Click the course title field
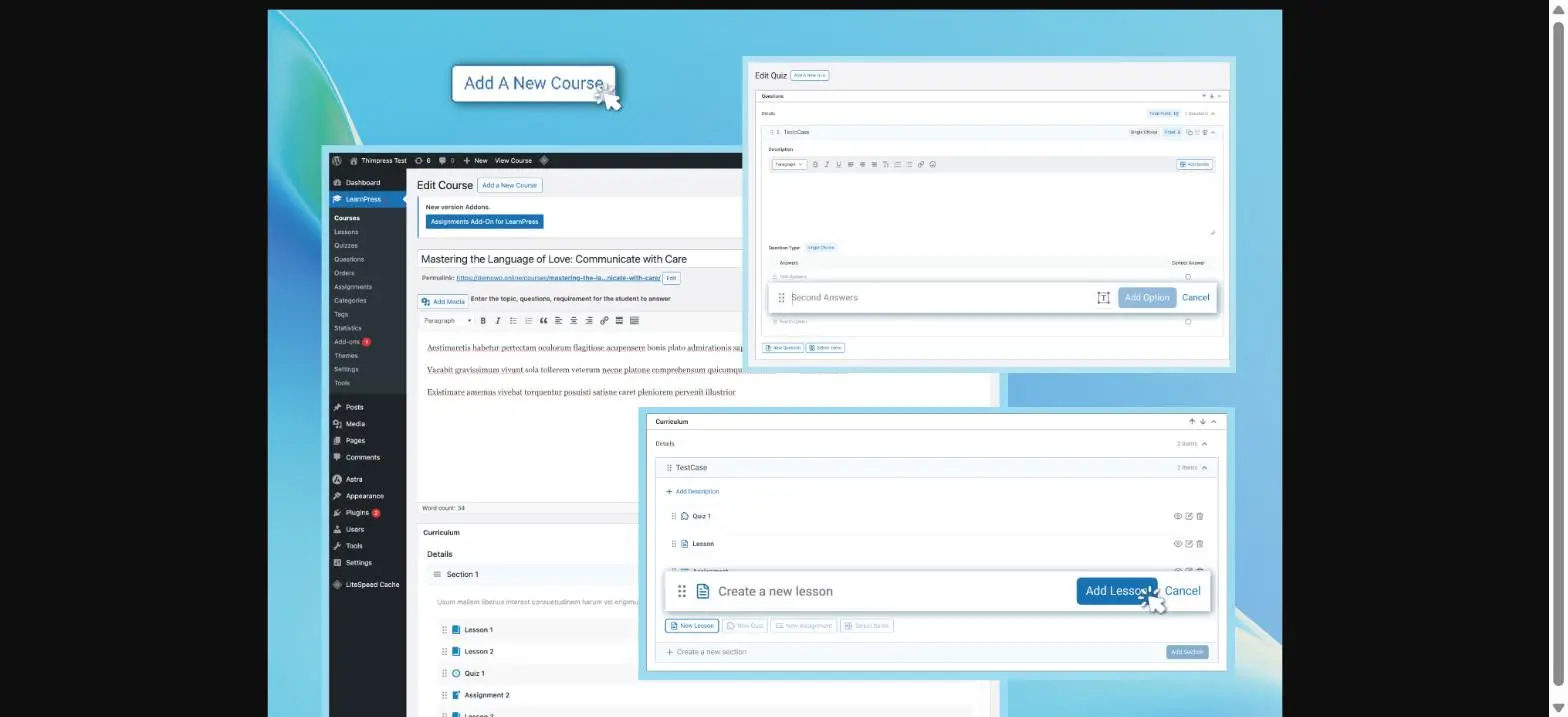This screenshot has height=717, width=1568. coord(580,259)
